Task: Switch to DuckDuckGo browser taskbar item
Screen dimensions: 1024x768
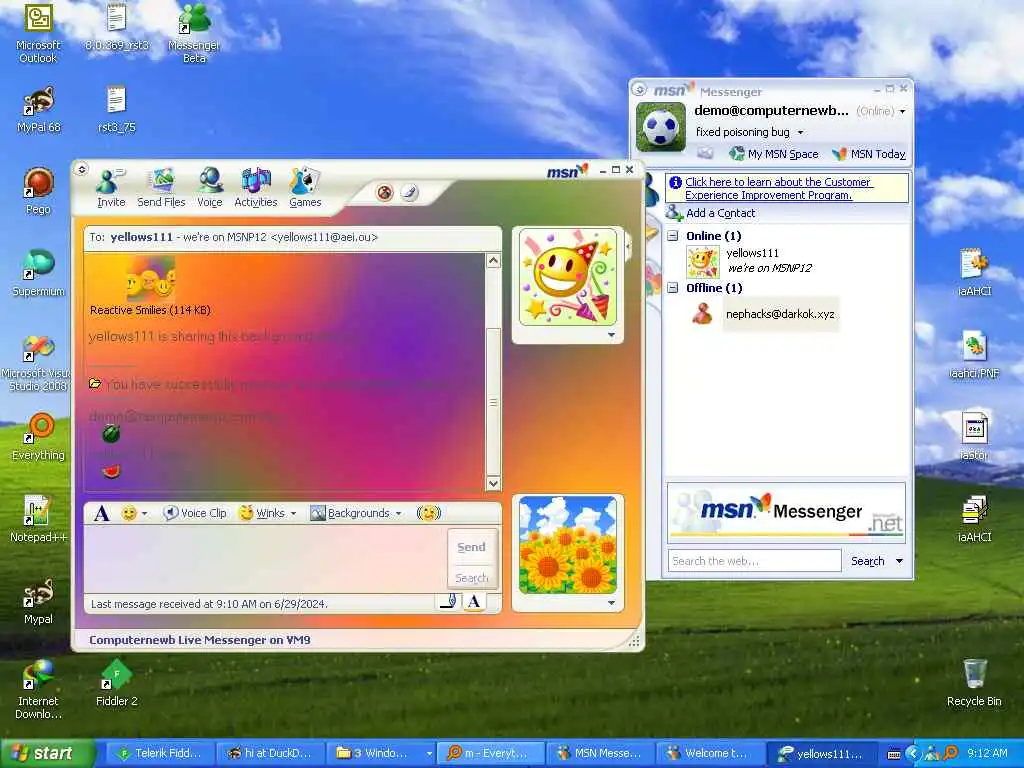Action: point(269,753)
